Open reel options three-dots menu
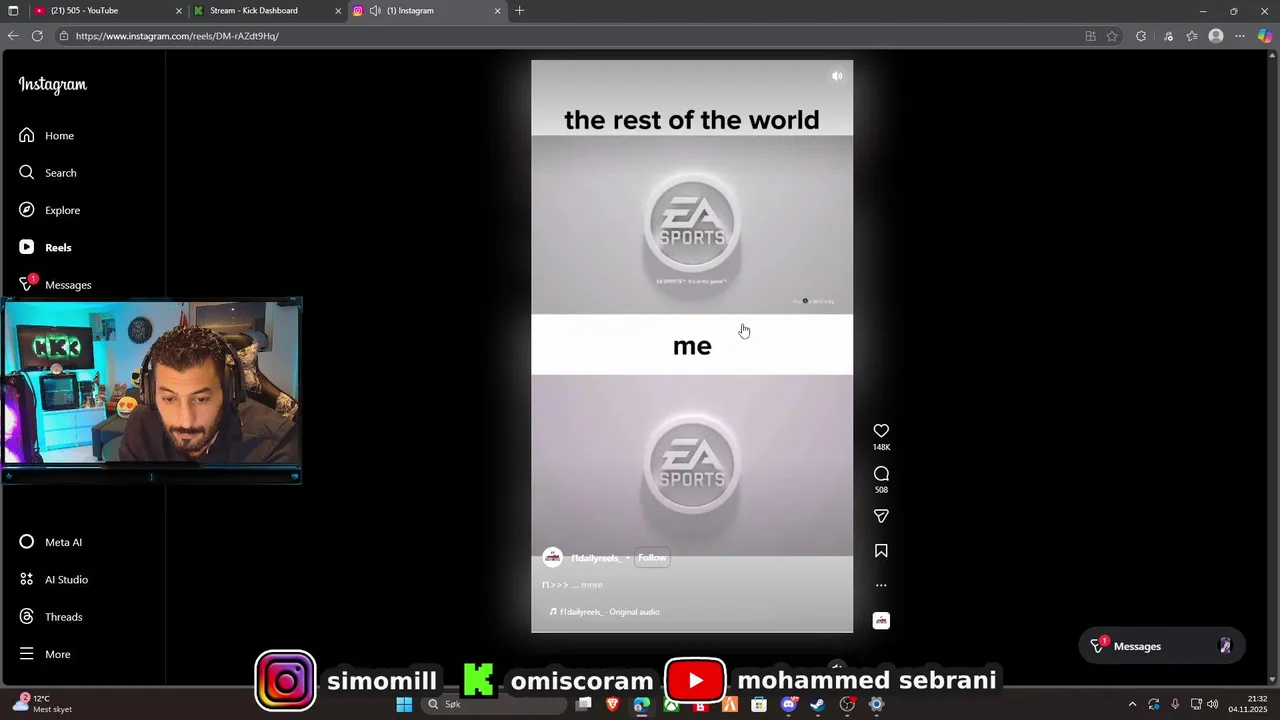The height and width of the screenshot is (720, 1280). pos(881,585)
